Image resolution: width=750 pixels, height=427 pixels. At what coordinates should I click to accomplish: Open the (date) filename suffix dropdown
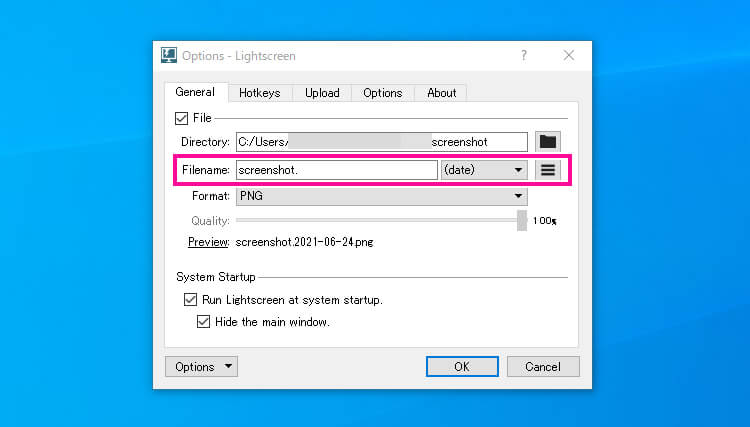[484, 170]
